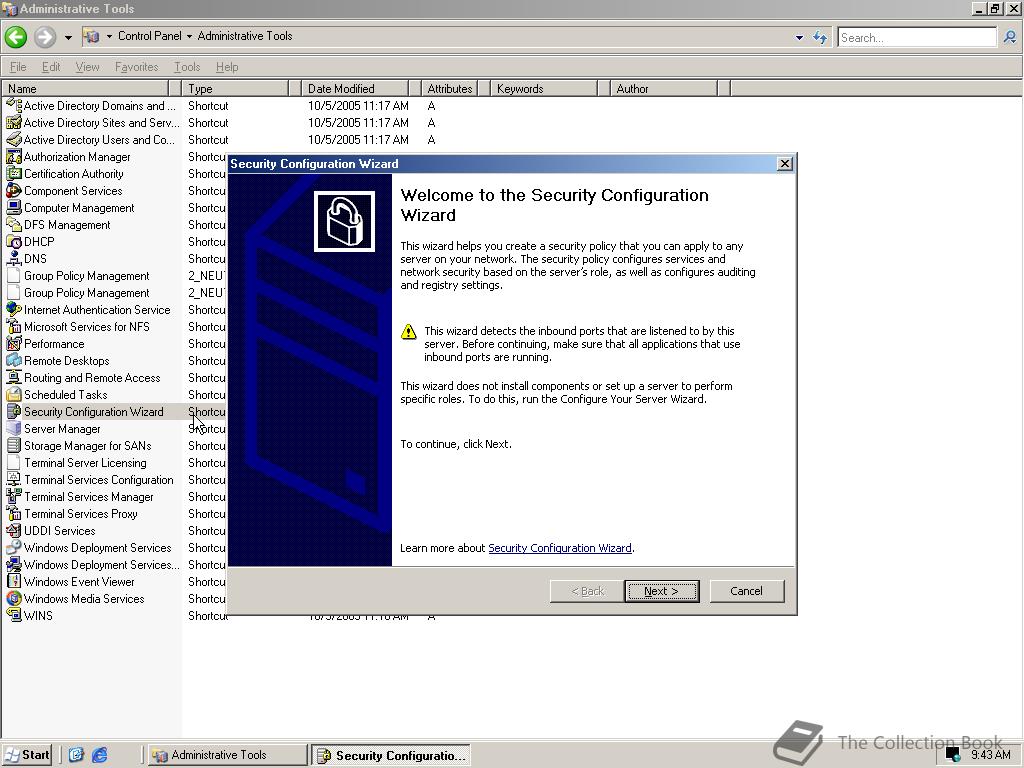Image resolution: width=1024 pixels, height=768 pixels.
Task: Sort by the Attributes column header
Action: 450,88
